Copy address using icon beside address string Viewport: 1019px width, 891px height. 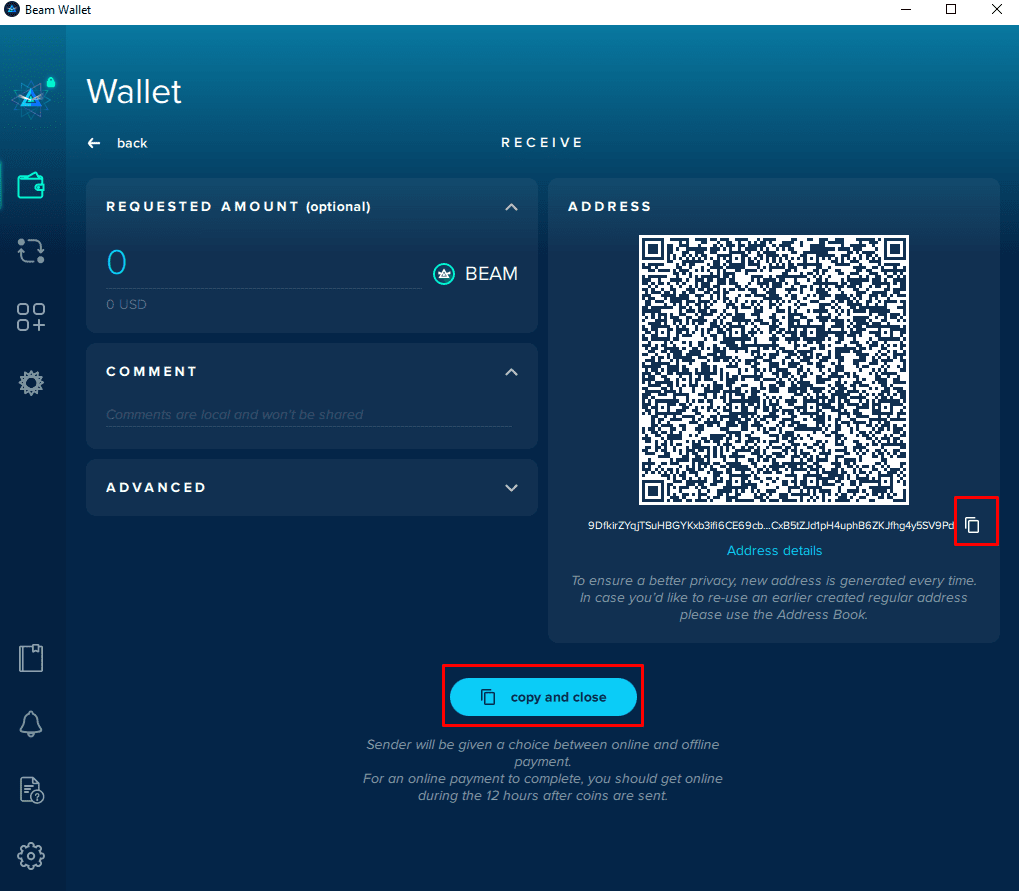972,524
